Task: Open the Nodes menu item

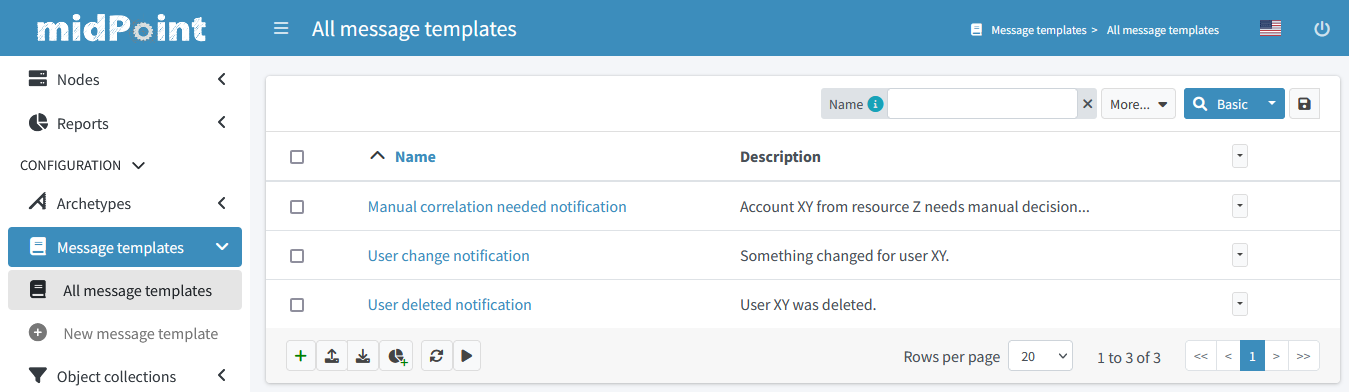Action: click(125, 79)
